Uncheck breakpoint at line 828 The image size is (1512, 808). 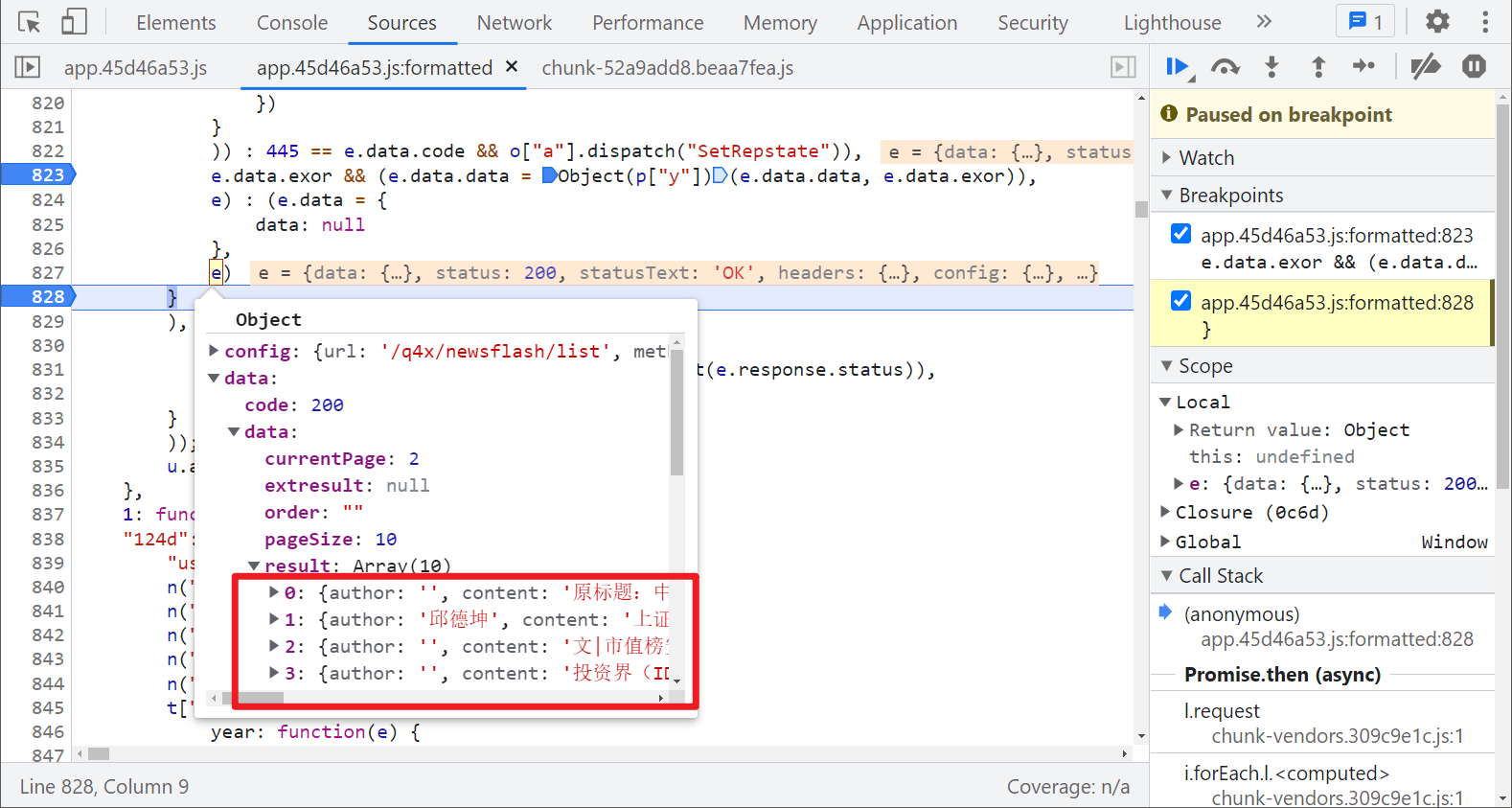pyautogui.click(x=1181, y=301)
